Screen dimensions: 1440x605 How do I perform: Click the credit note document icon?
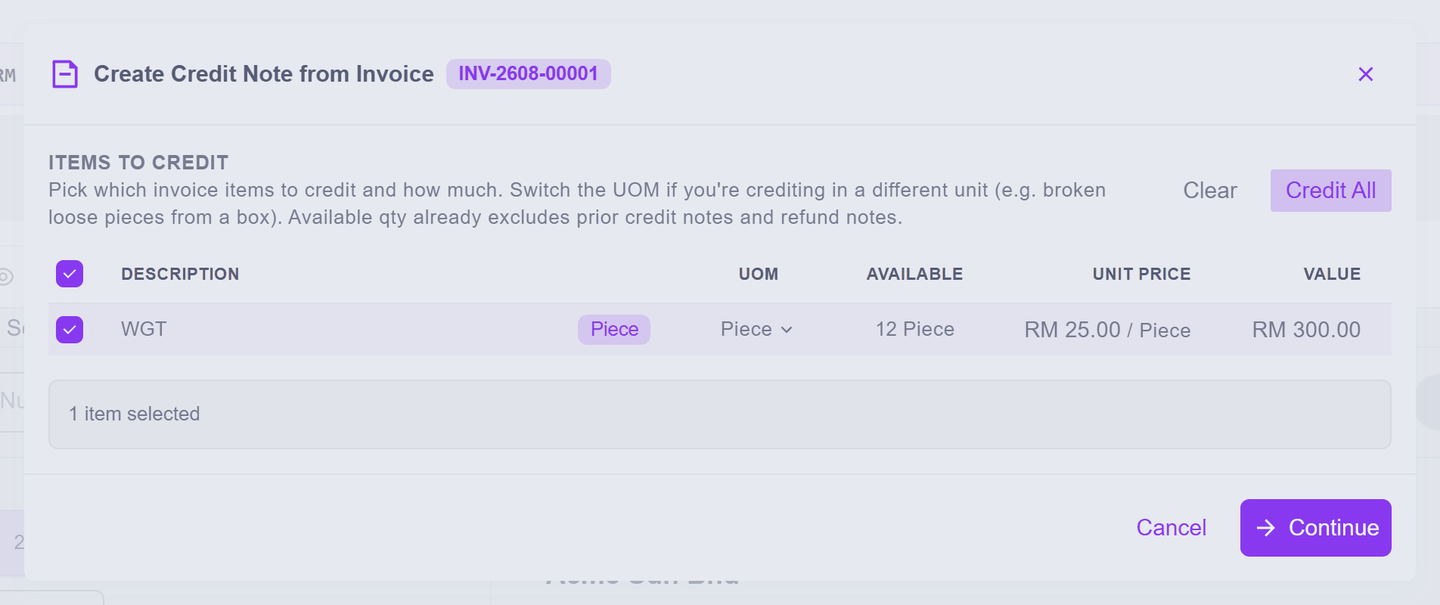(65, 74)
